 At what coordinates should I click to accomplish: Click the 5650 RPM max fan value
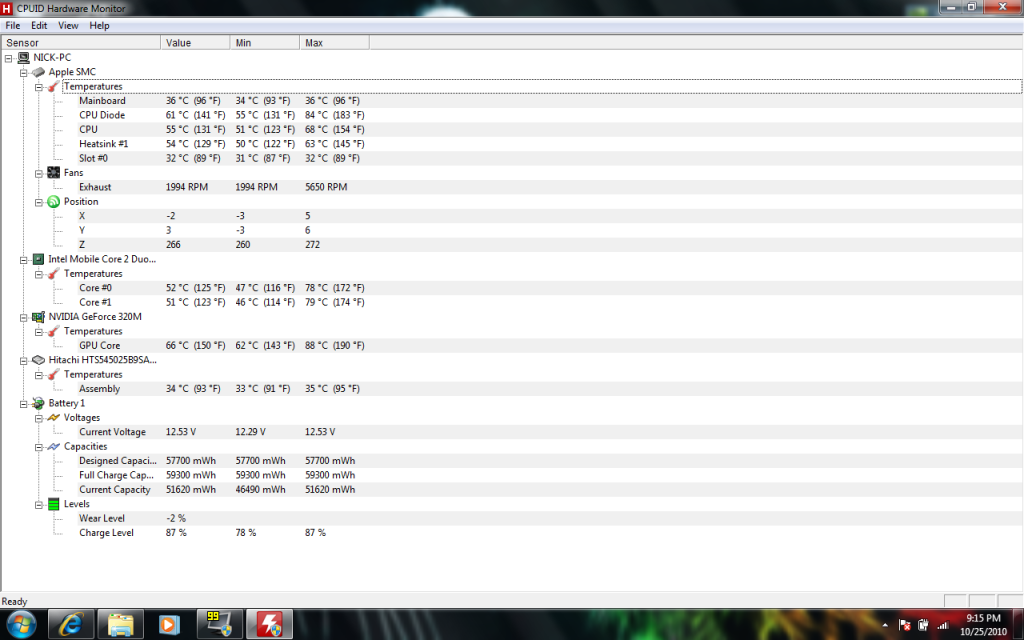[x=326, y=187]
